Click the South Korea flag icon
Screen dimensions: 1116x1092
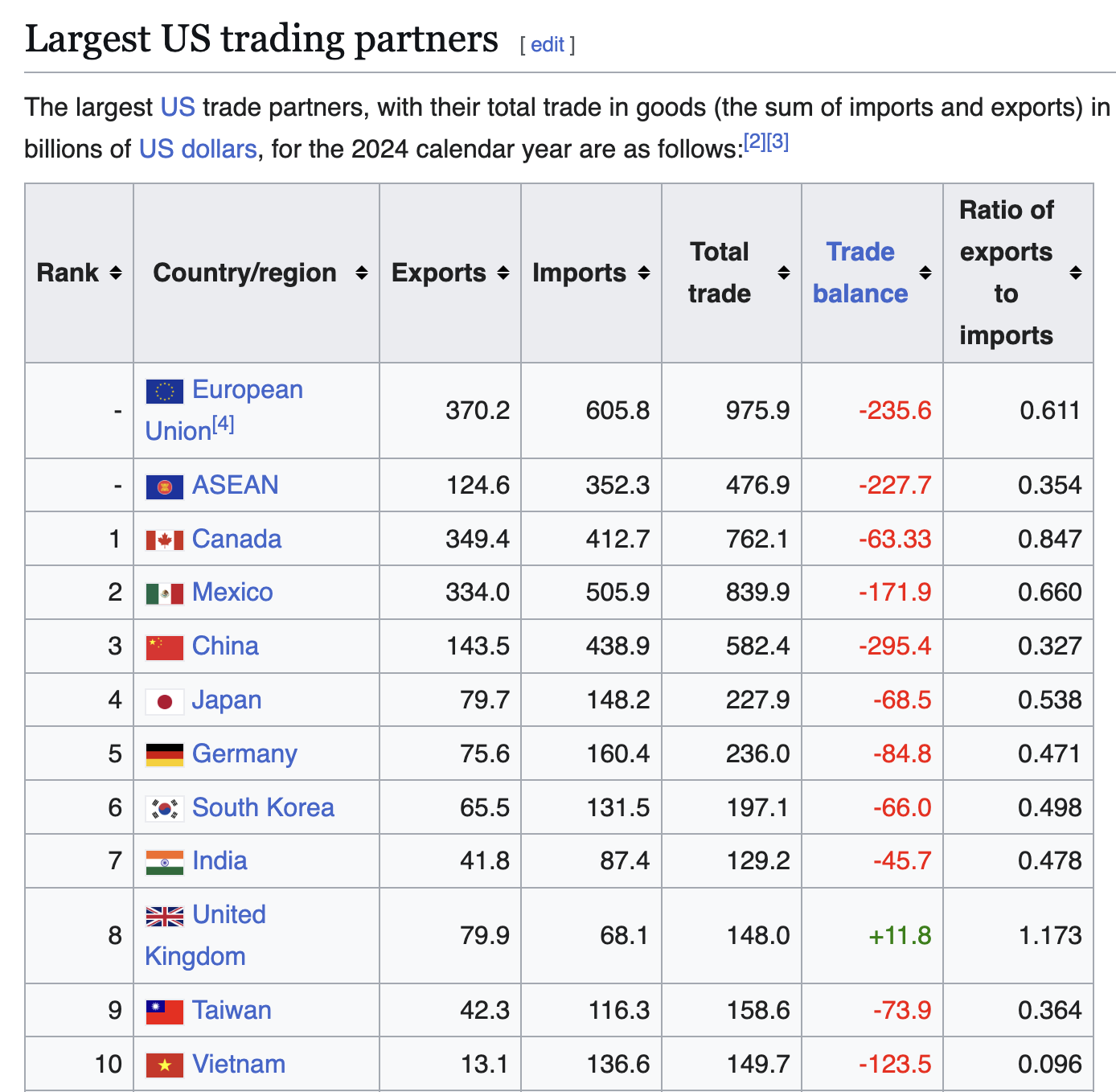pos(165,808)
